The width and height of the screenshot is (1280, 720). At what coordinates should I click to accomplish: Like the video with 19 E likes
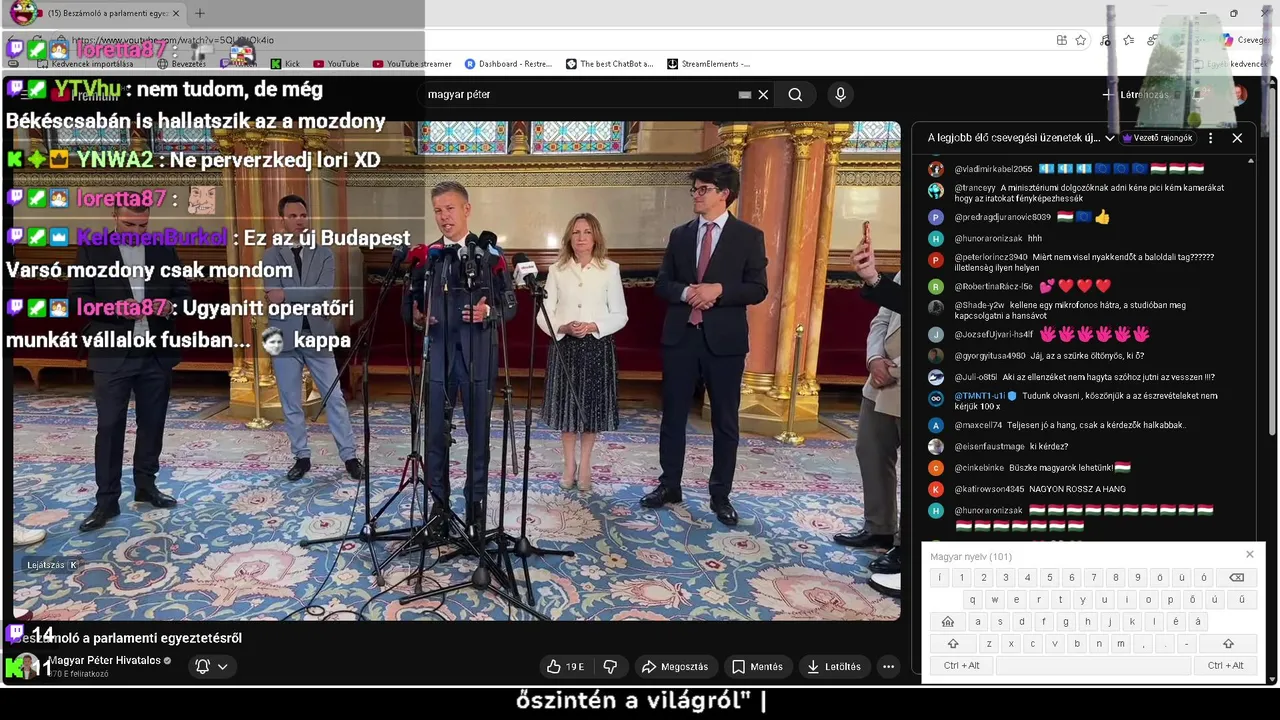coord(566,666)
